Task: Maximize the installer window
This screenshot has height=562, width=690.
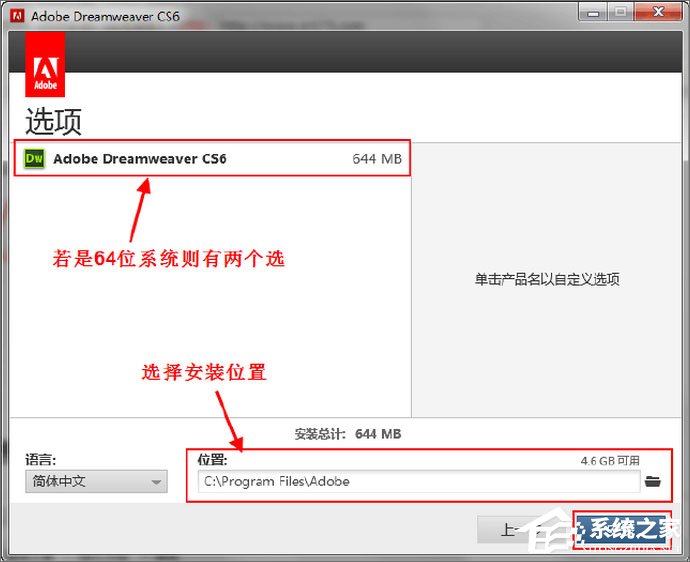Action: pos(620,12)
